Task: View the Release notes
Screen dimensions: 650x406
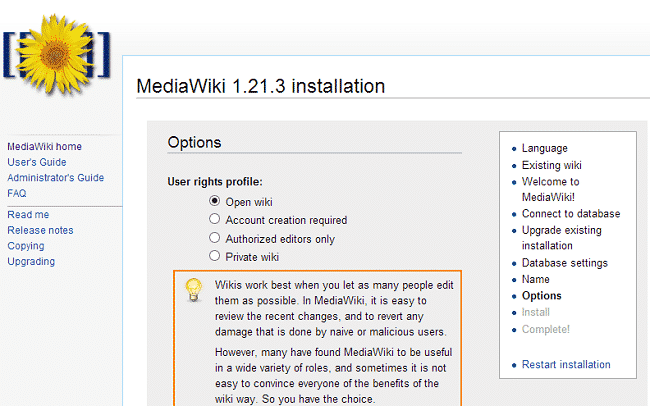Action: tap(40, 230)
